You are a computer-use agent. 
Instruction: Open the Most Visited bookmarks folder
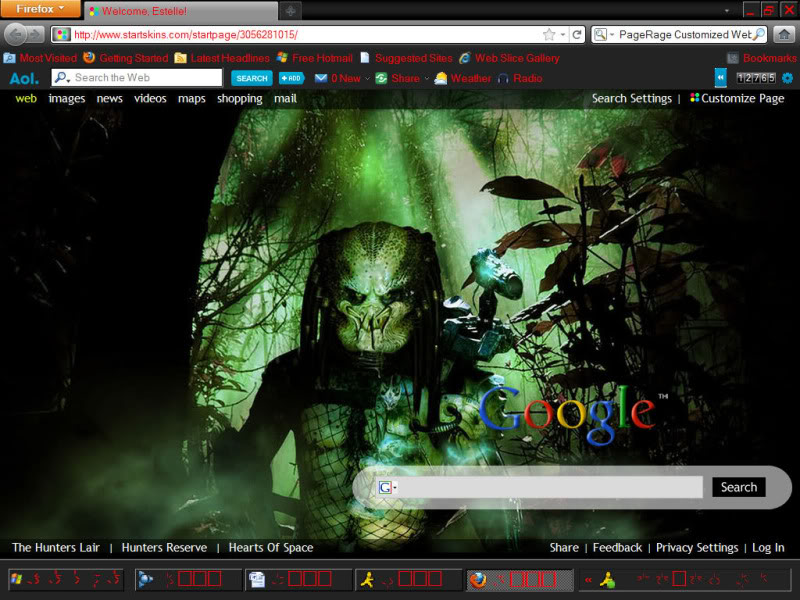(x=40, y=58)
